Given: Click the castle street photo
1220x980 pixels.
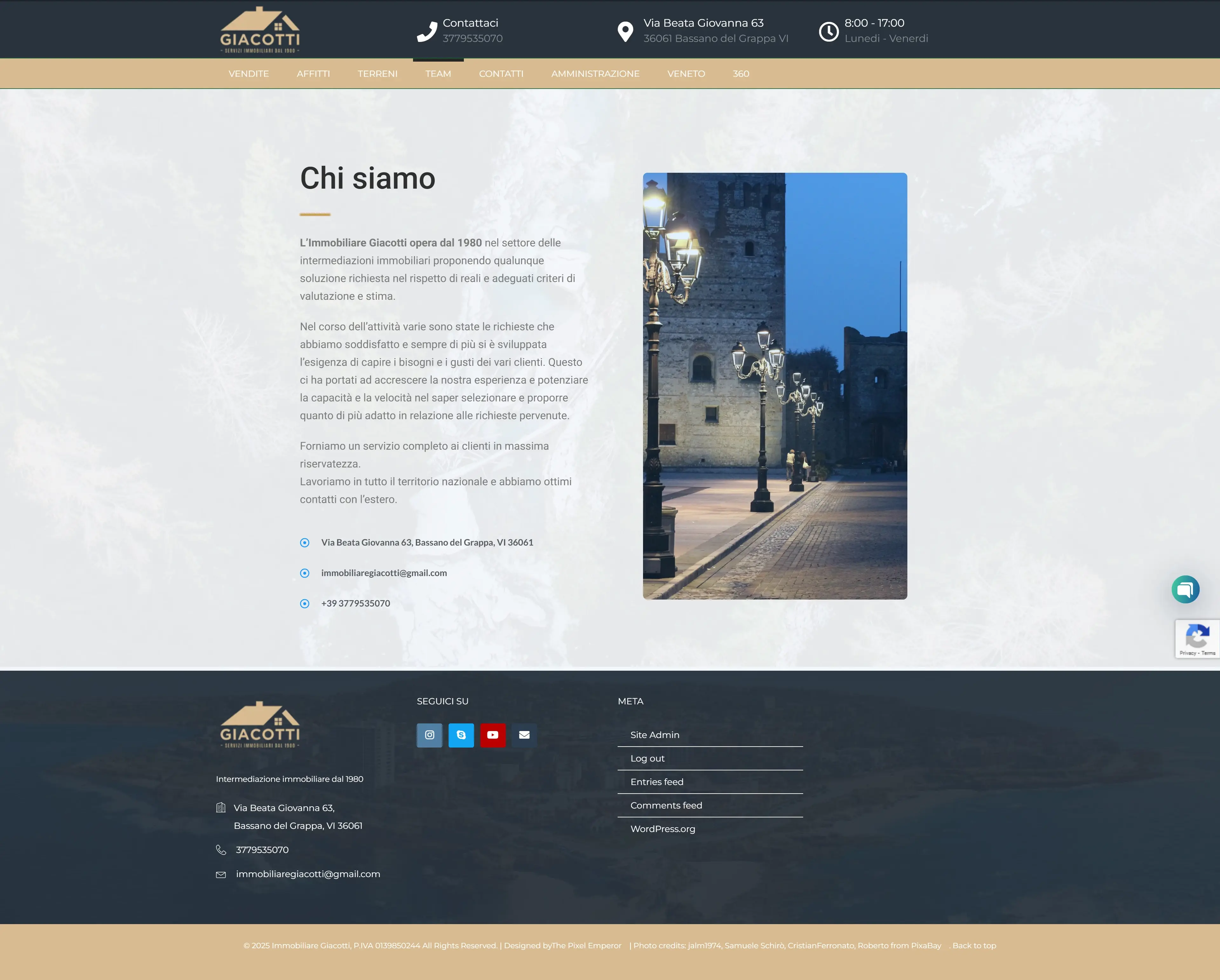Looking at the screenshot, I should (x=775, y=386).
